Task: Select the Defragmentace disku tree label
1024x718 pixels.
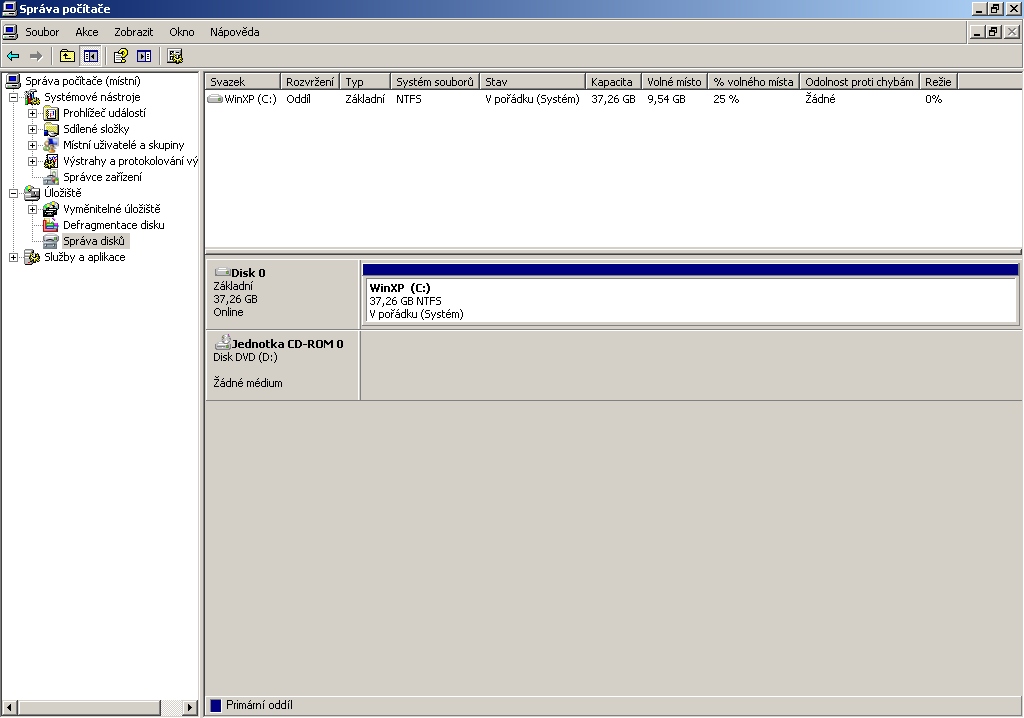Action: [114, 225]
